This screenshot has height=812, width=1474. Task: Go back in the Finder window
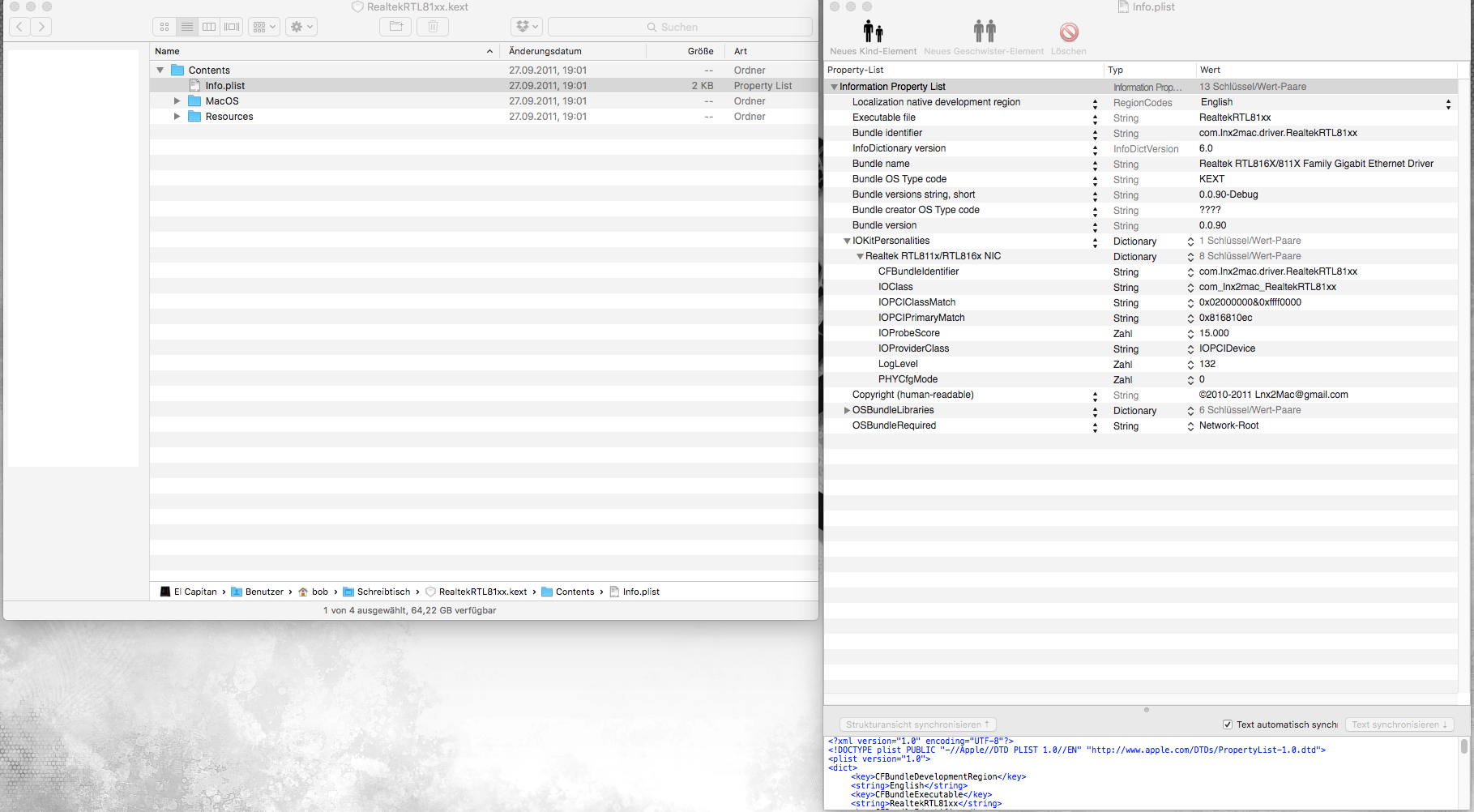click(x=20, y=27)
